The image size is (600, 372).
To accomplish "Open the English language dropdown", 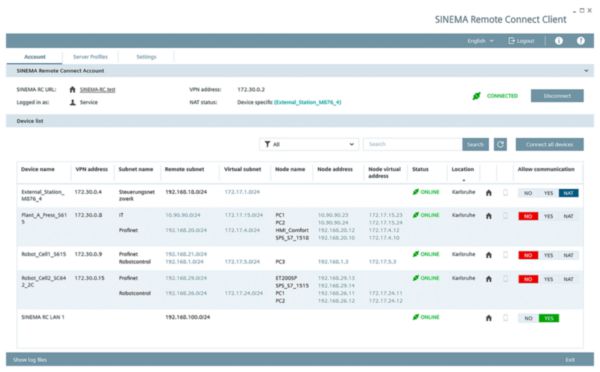I will pos(480,41).
